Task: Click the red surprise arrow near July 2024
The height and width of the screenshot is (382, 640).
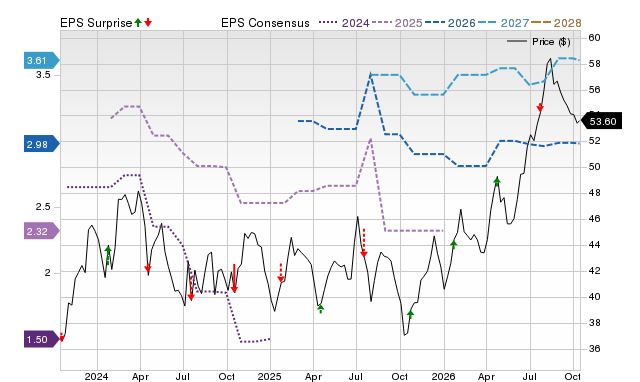Action: (x=191, y=288)
